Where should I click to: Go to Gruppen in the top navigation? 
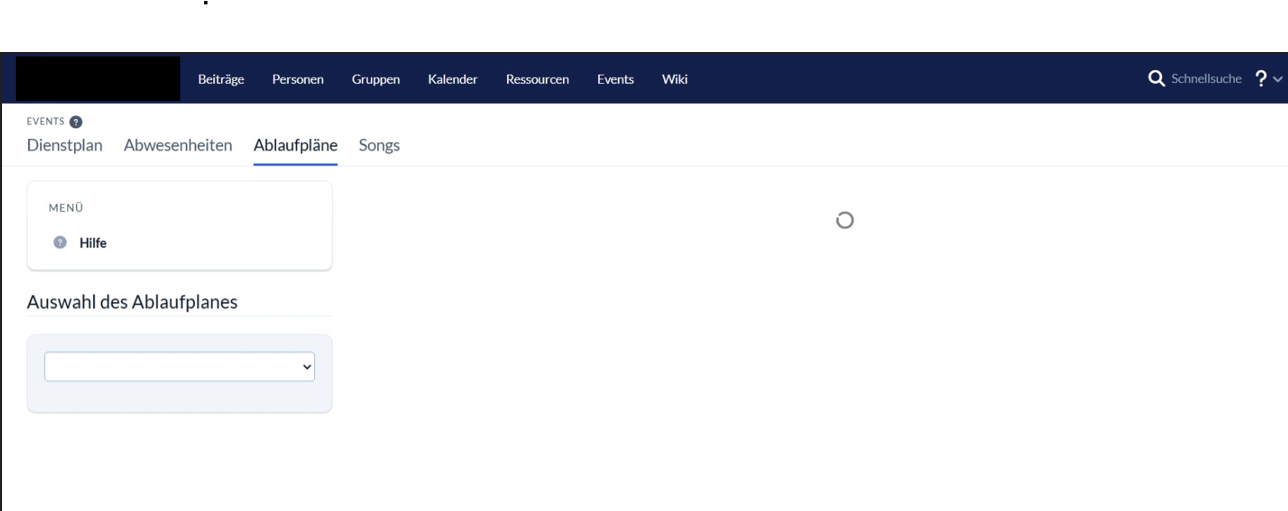(x=376, y=79)
